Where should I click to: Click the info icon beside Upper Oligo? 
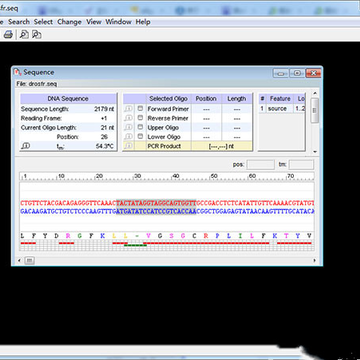pos(129,127)
